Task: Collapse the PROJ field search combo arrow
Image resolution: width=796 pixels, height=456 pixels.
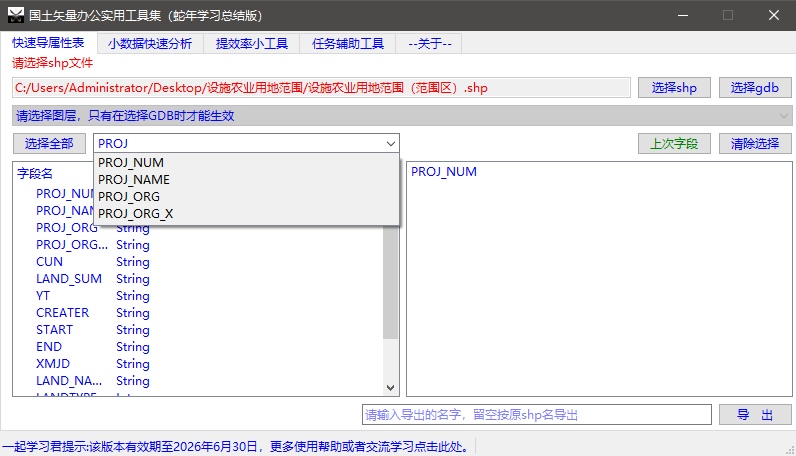Action: pyautogui.click(x=390, y=144)
